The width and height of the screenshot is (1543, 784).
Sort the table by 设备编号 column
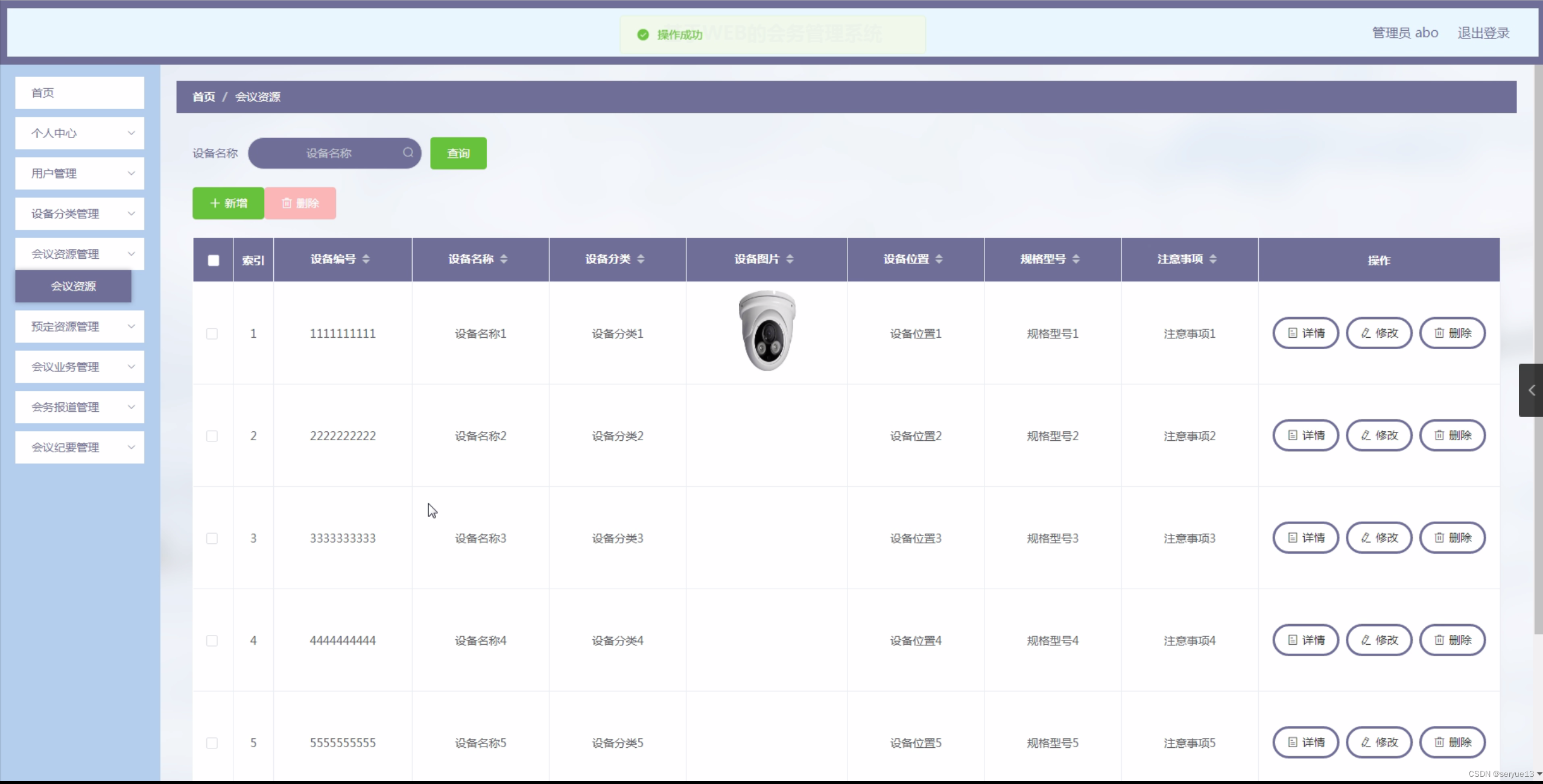click(x=367, y=259)
